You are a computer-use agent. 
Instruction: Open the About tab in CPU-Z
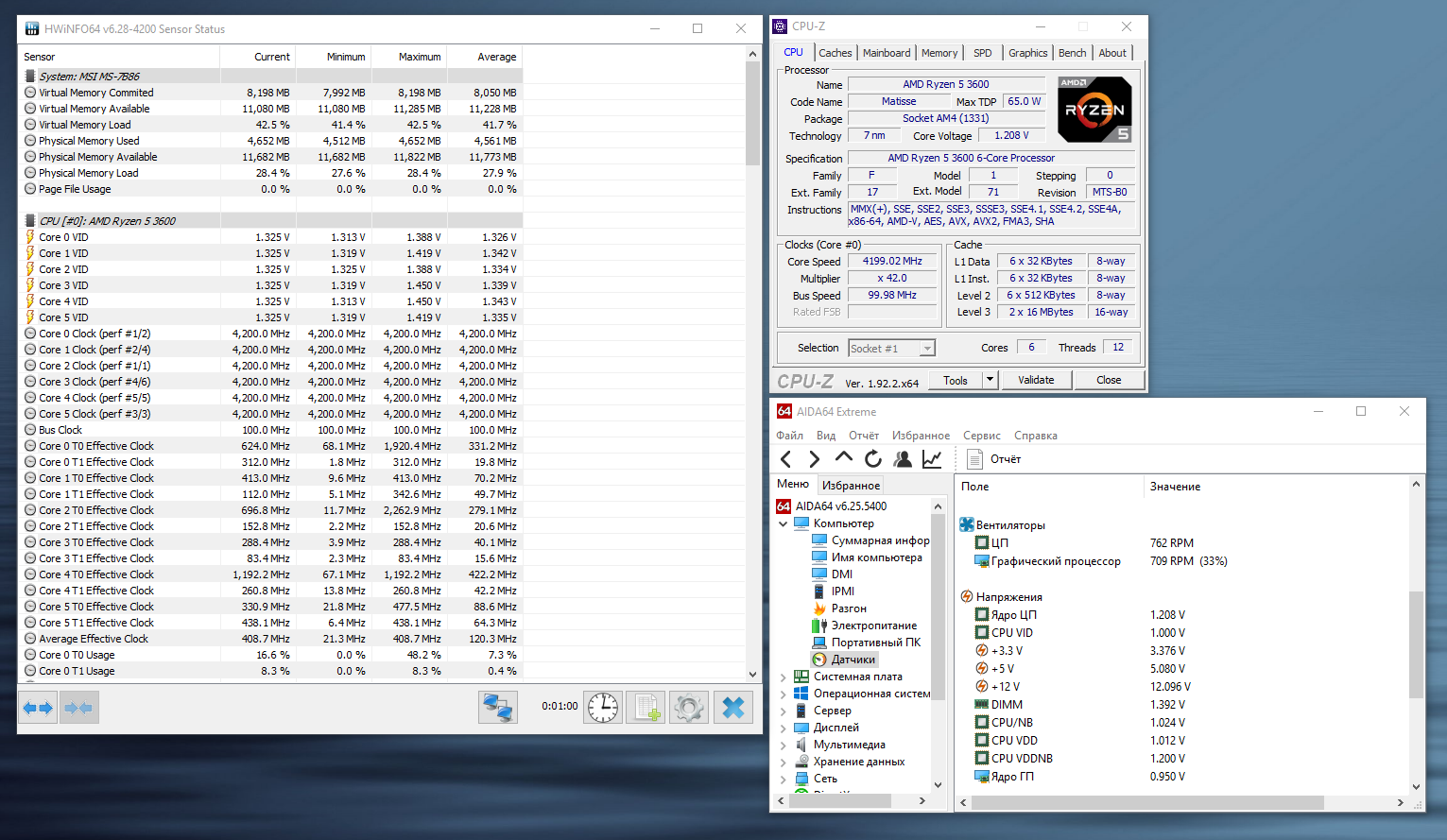coord(1112,53)
